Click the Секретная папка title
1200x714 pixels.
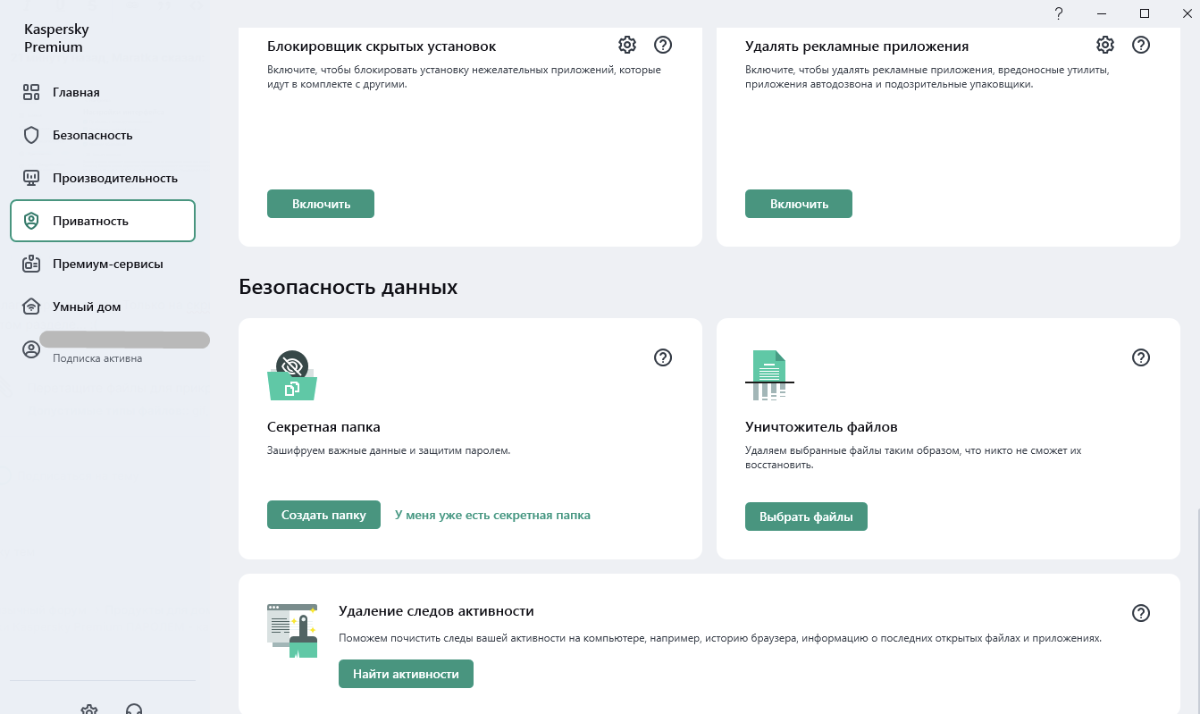[x=324, y=427]
